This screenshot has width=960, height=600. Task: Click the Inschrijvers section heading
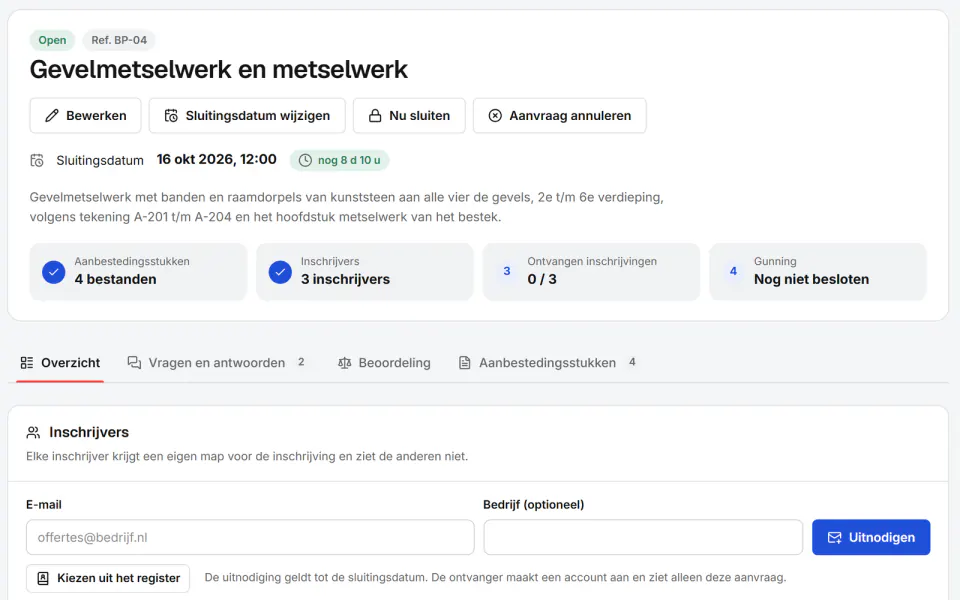click(89, 432)
